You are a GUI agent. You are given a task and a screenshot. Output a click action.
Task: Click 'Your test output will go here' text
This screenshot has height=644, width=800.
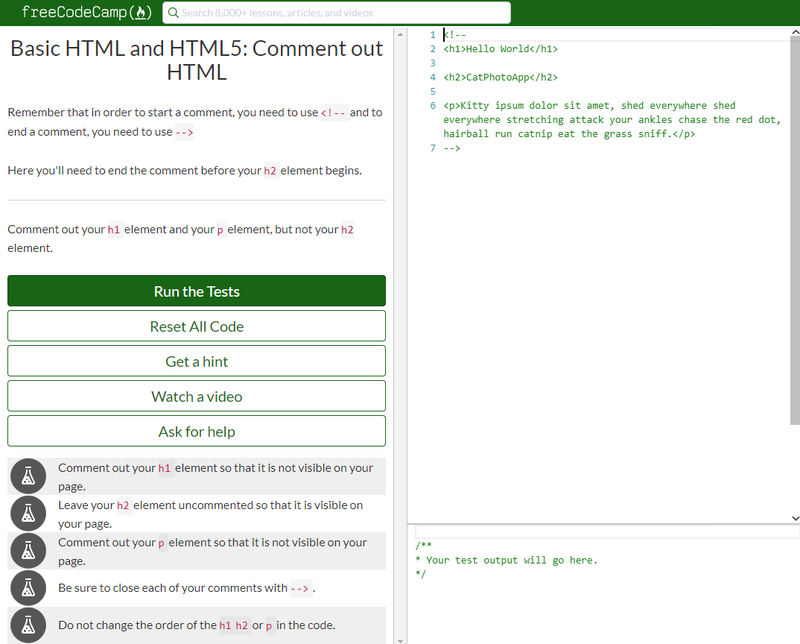click(x=512, y=560)
